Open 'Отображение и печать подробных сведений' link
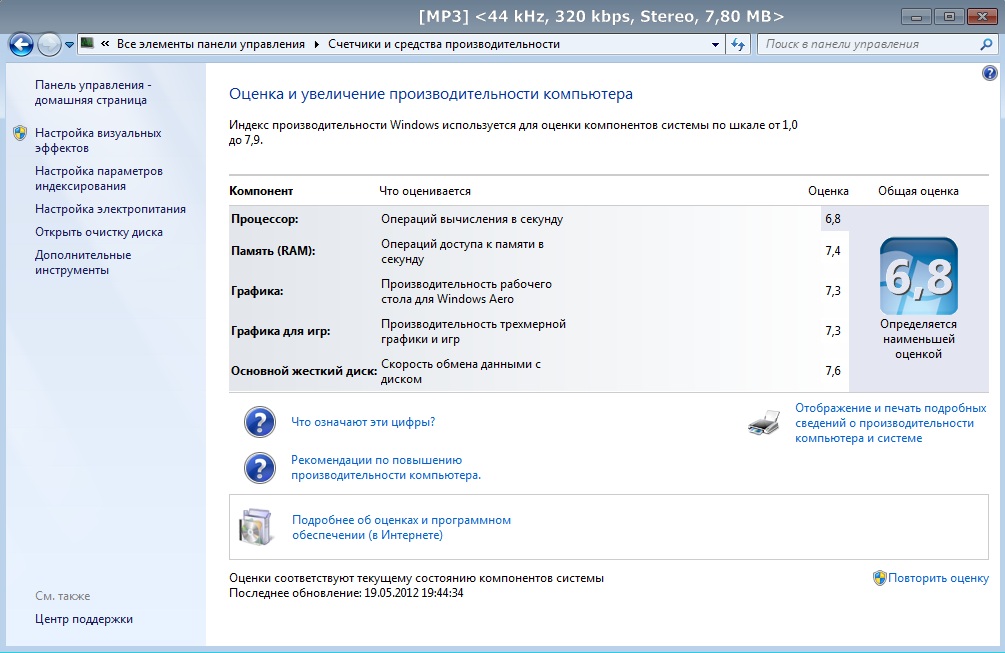Image resolution: width=1005 pixels, height=653 pixels. point(890,423)
